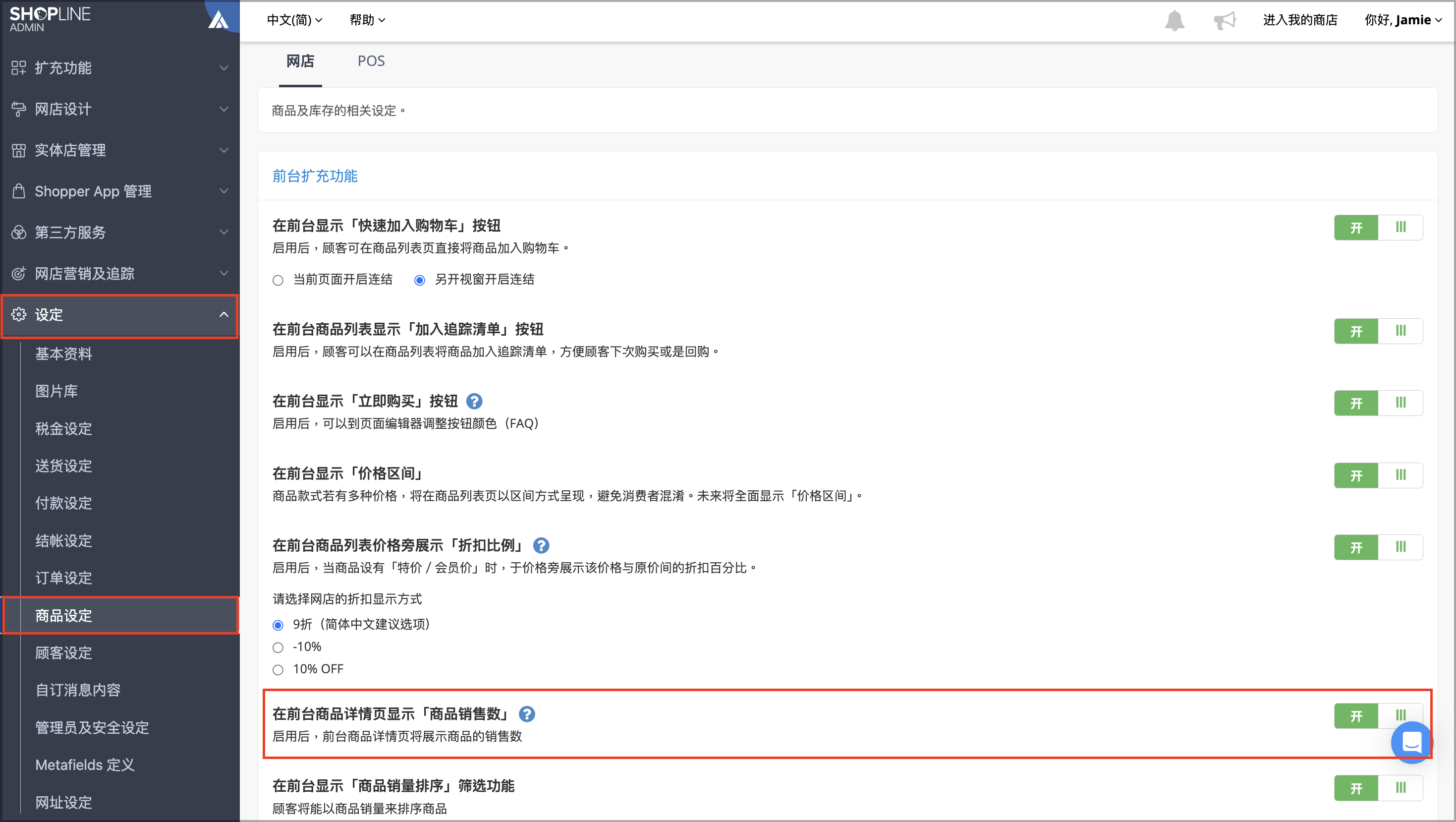Screen dimensions: 1456x822
Task: Toggle 折扣比例 display switch
Action: coord(1378,547)
